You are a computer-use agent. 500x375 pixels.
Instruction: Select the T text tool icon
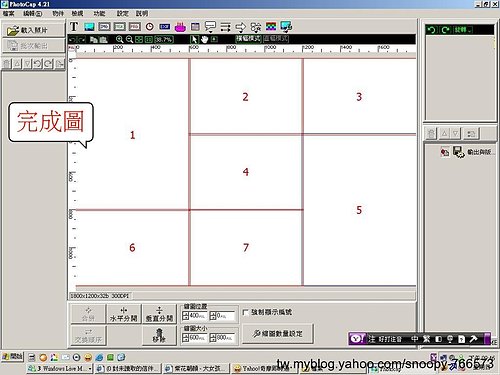(74, 27)
